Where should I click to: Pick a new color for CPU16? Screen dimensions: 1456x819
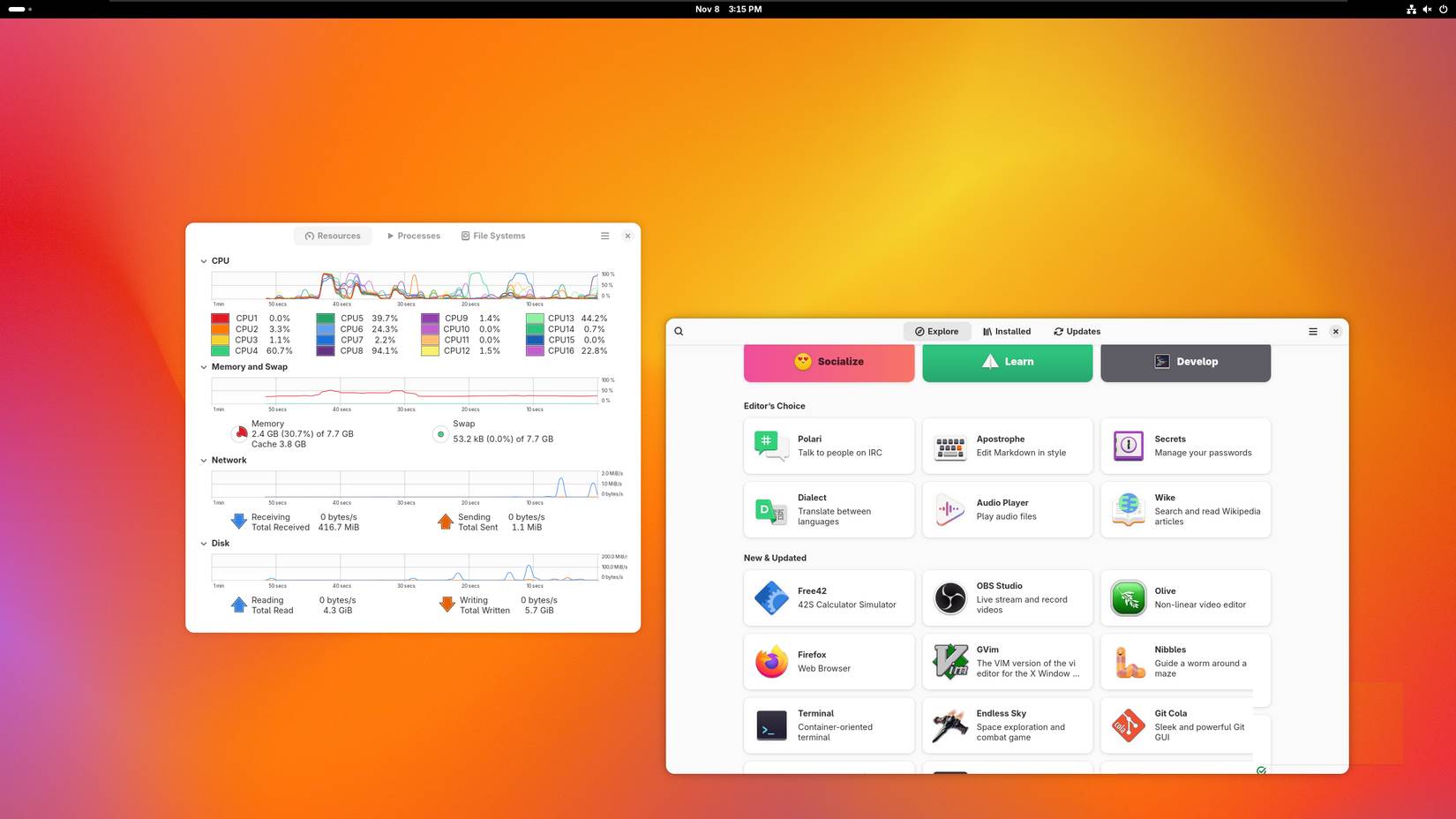click(535, 350)
